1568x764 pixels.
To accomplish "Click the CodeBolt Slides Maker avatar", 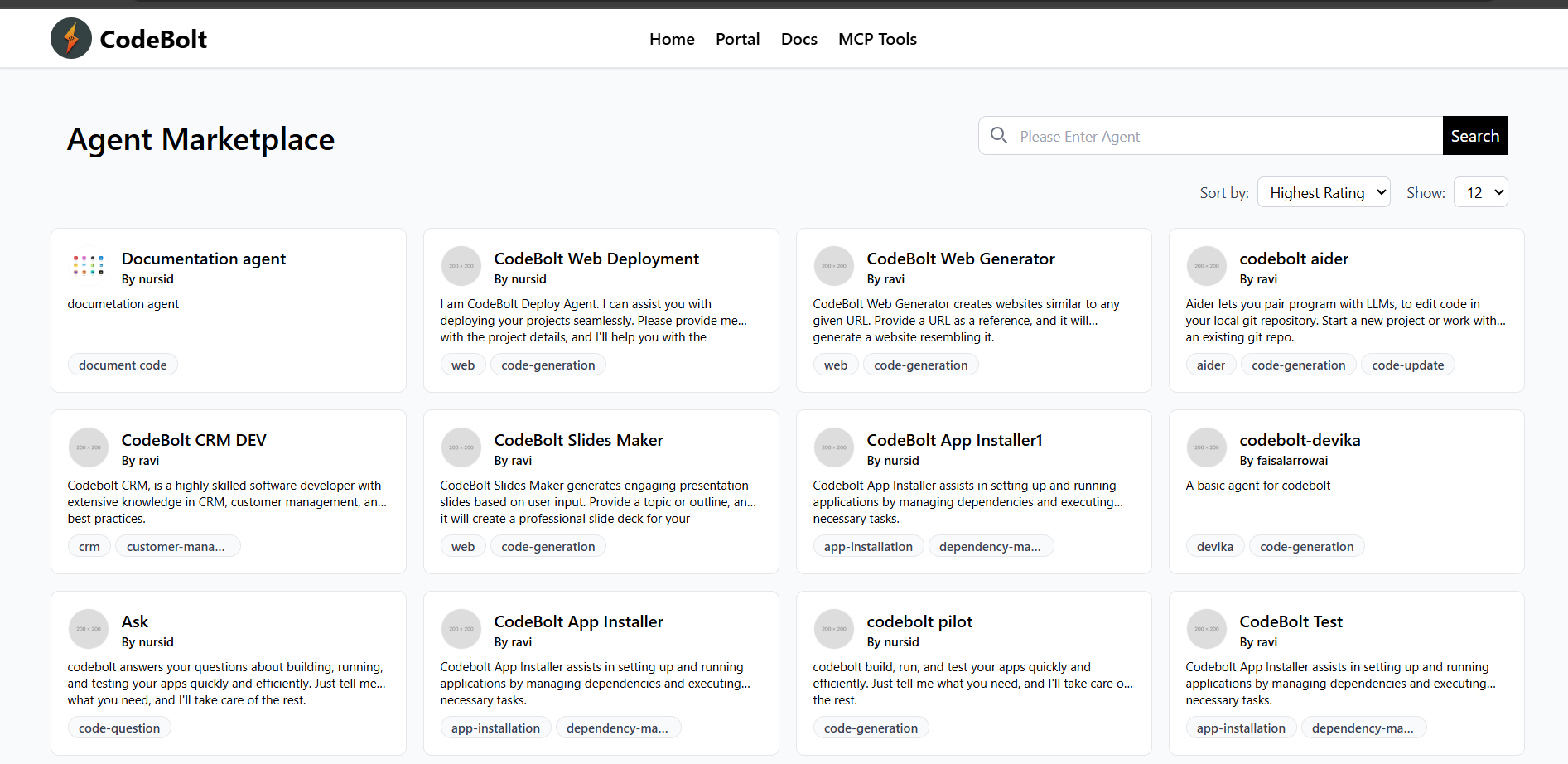I will 461,447.
